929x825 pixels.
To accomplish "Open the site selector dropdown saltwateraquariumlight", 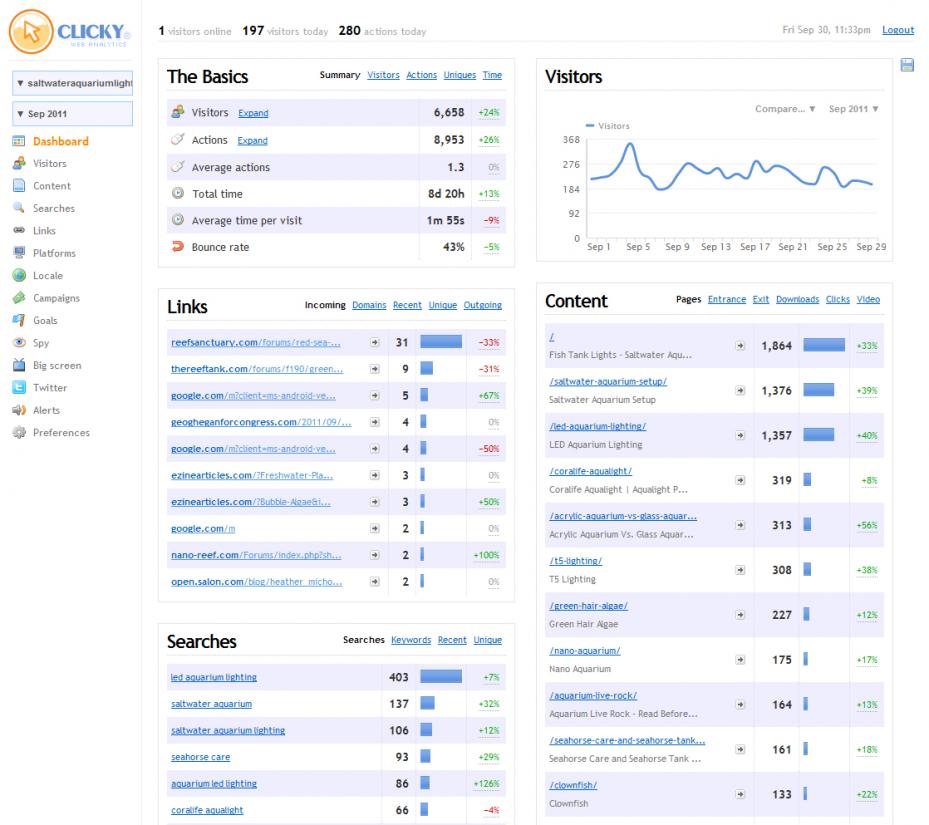I will 73,83.
